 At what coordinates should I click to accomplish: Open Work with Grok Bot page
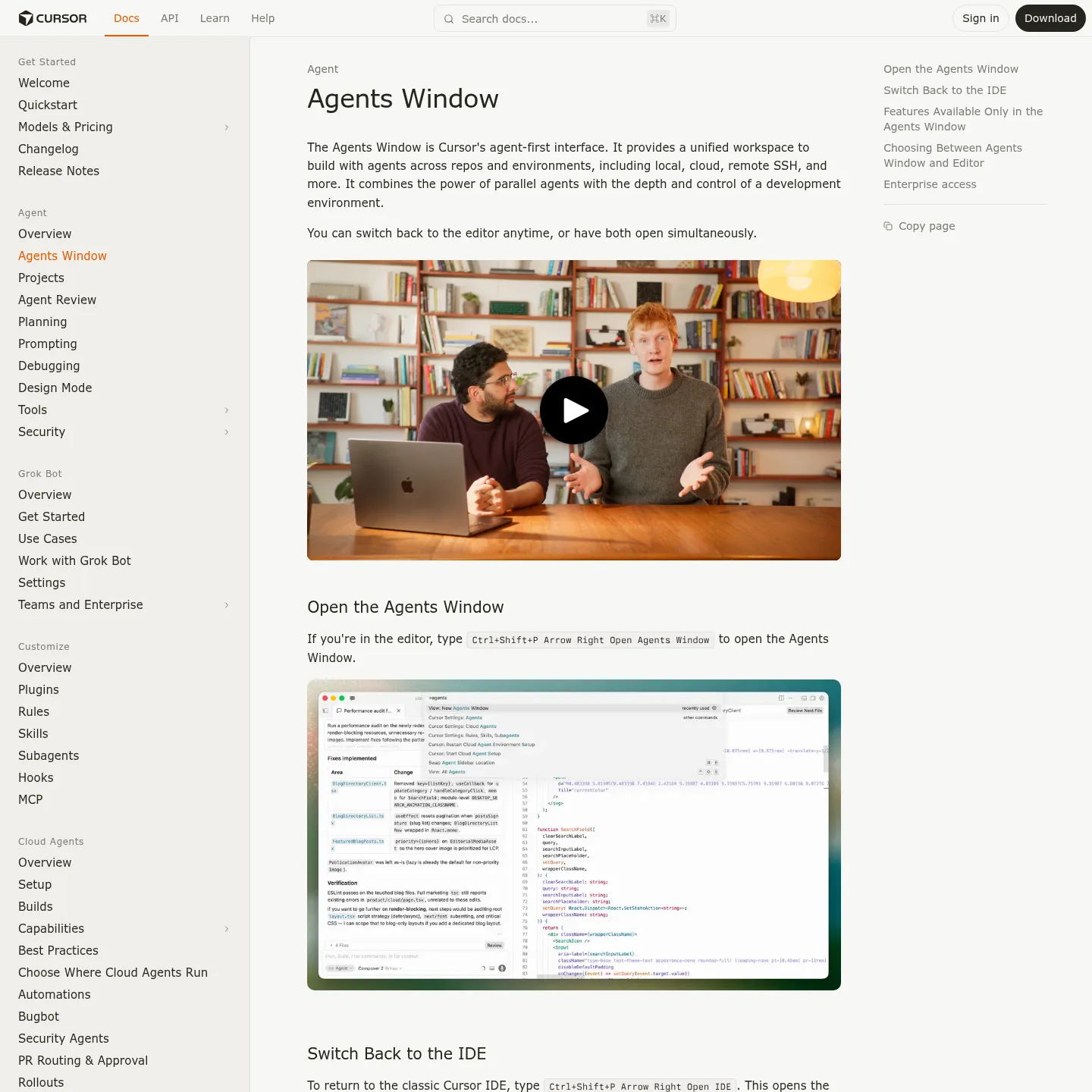[x=75, y=561]
